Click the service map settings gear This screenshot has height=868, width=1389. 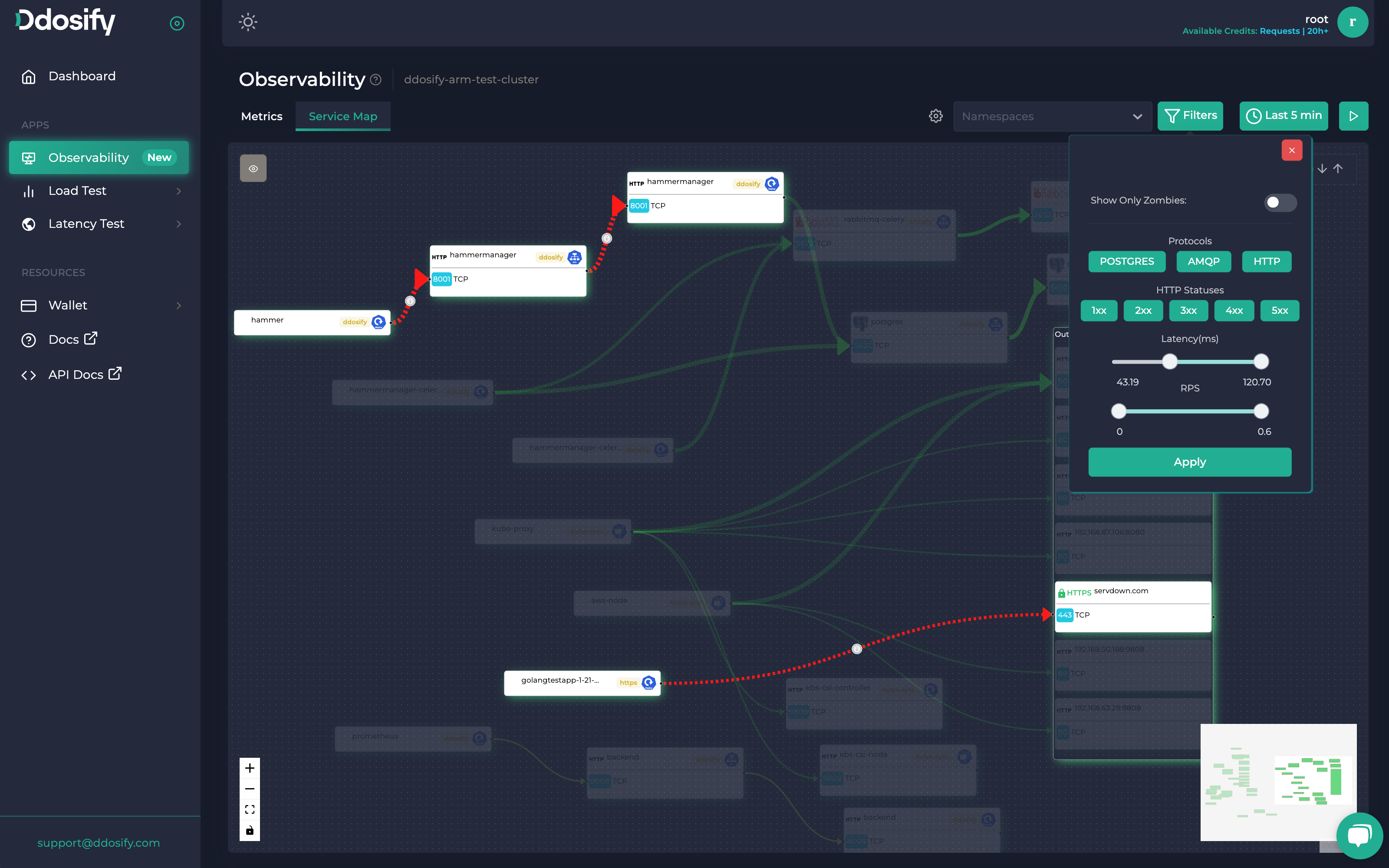(x=935, y=116)
